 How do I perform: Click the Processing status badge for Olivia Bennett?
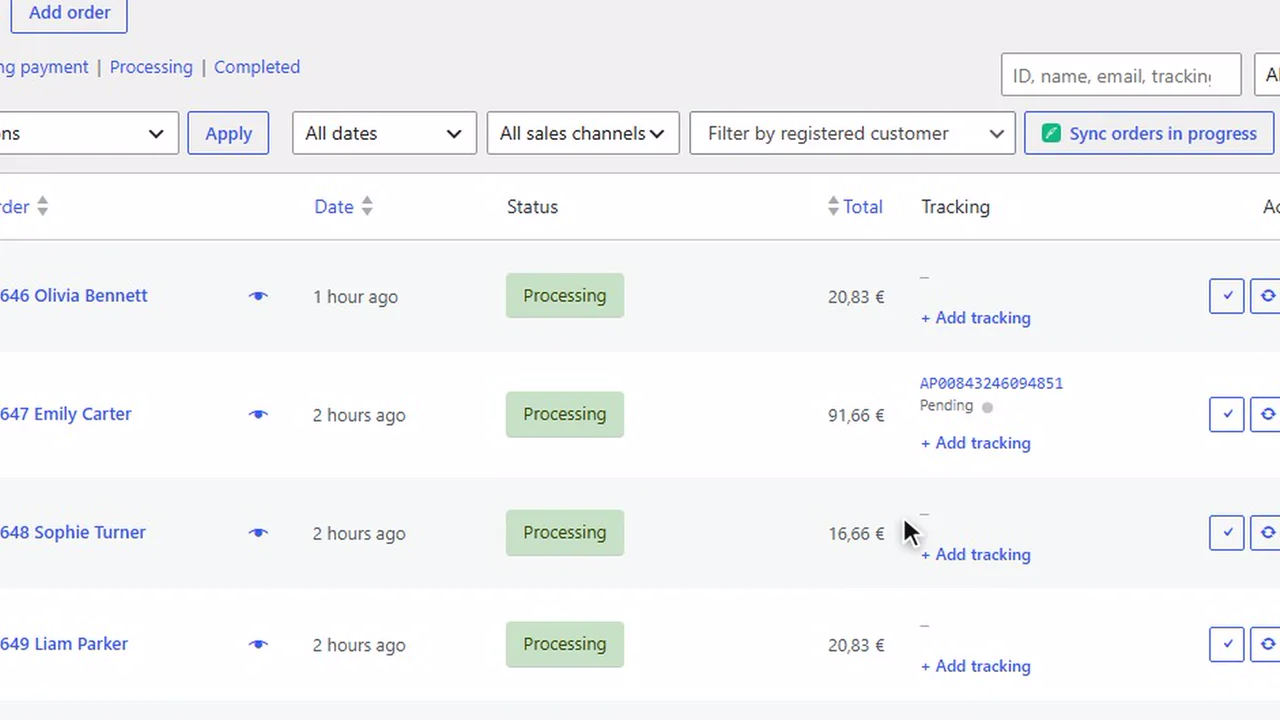(x=565, y=296)
